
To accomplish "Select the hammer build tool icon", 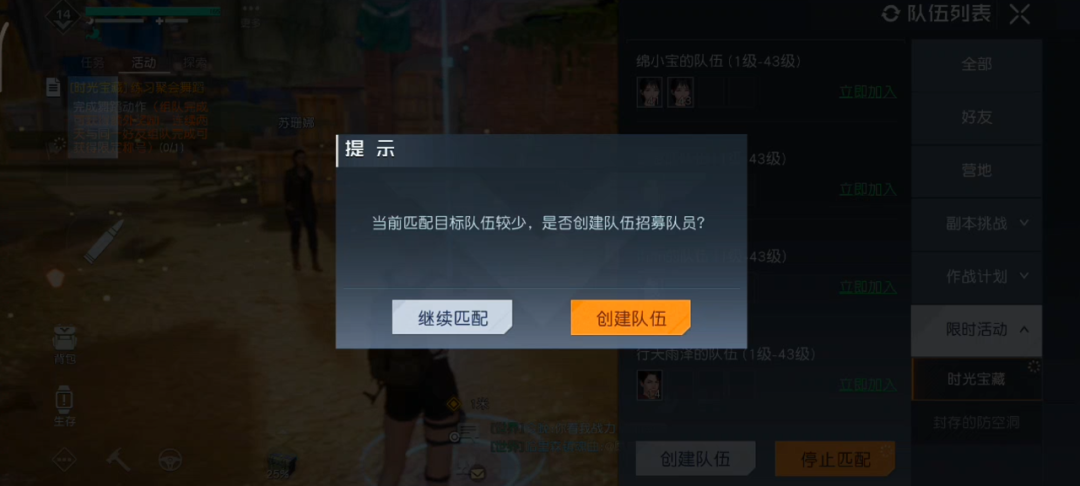I will 118,459.
